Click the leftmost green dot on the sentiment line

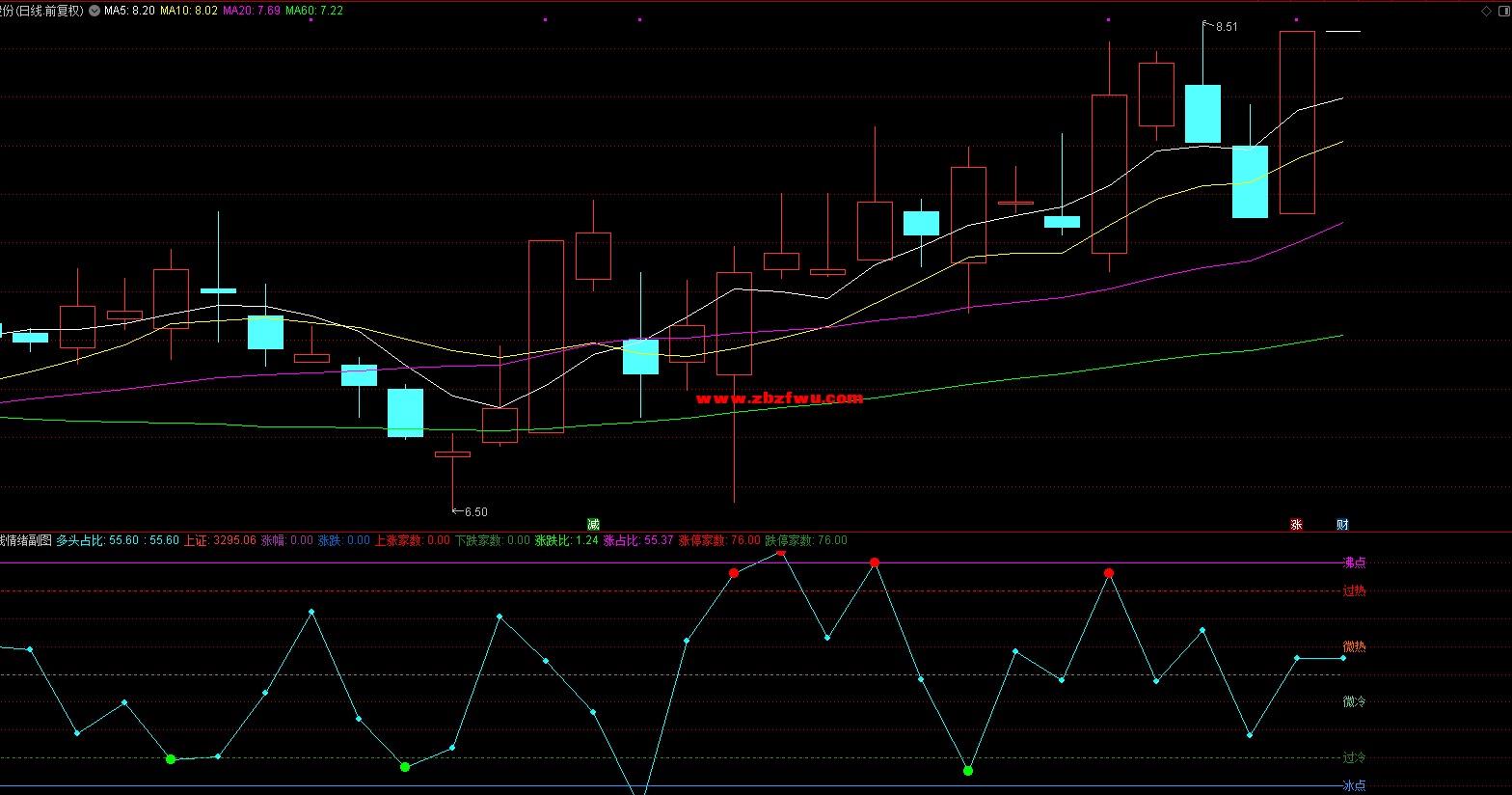pyautogui.click(x=171, y=759)
